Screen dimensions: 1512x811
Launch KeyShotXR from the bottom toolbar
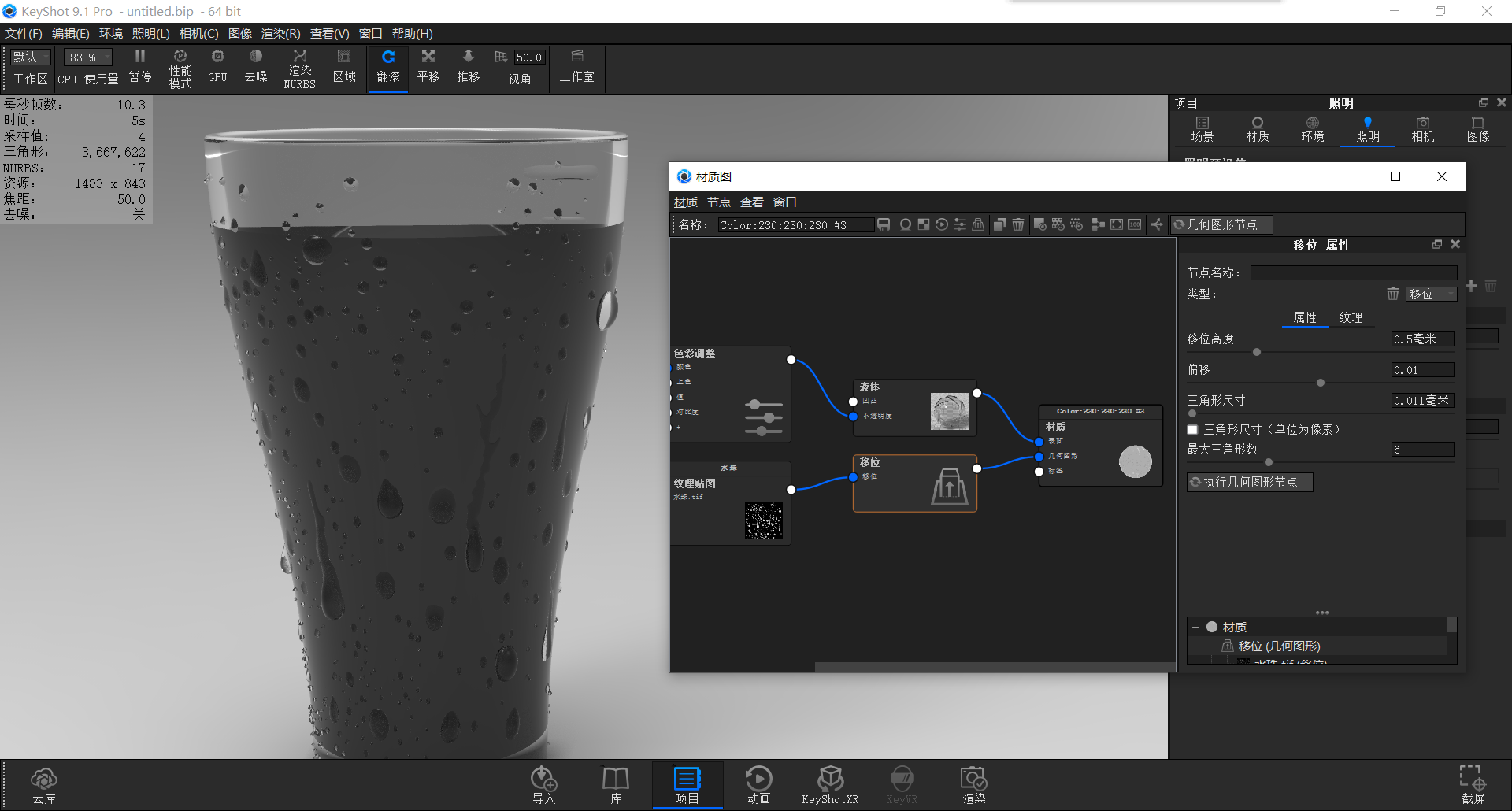tap(830, 783)
